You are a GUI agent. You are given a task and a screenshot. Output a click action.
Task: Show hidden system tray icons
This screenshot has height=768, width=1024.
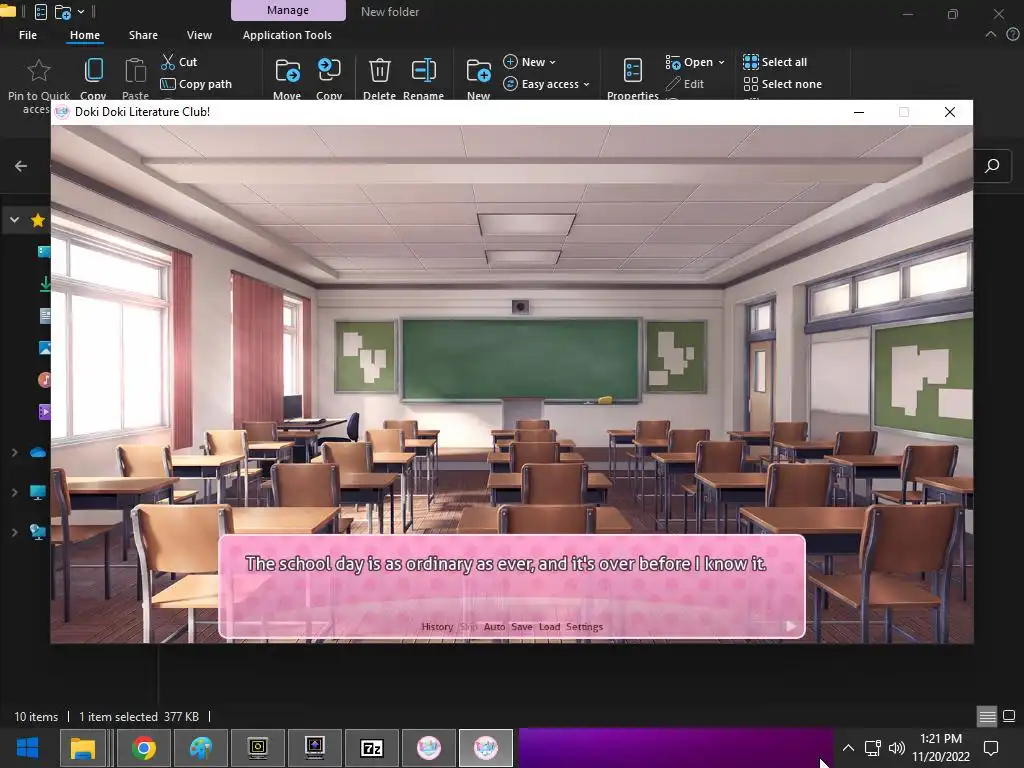[848, 748]
